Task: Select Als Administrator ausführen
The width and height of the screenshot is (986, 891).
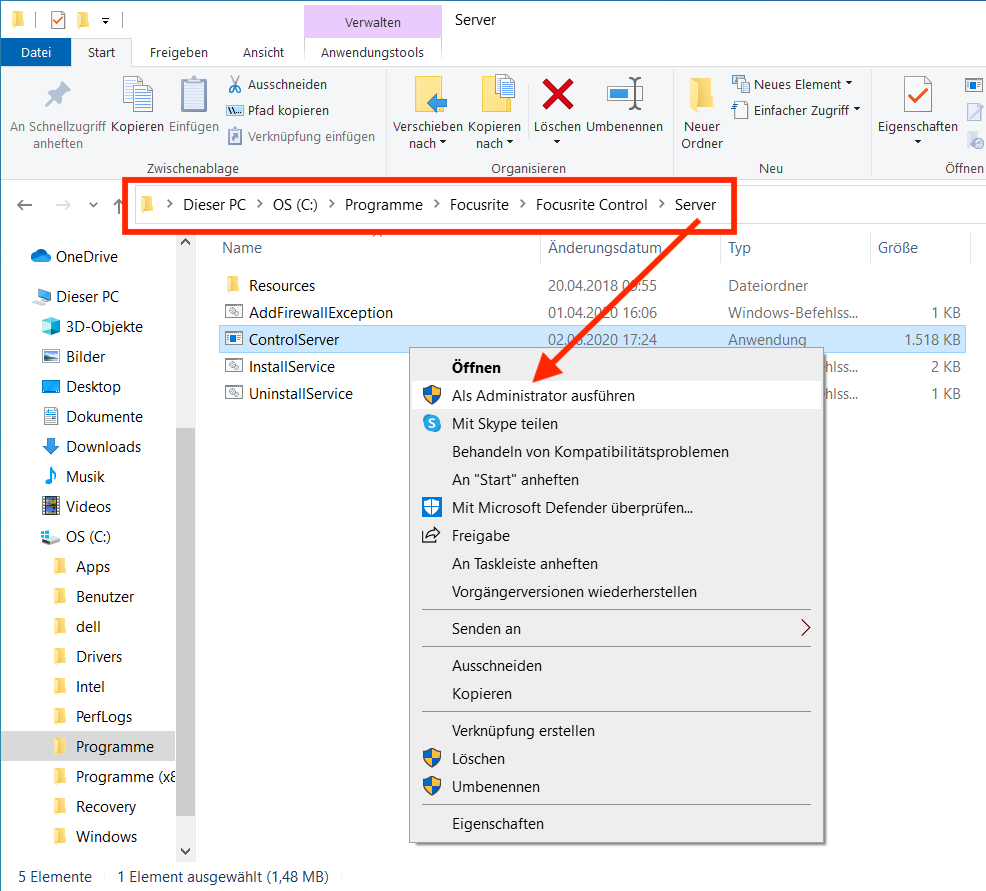Action: point(543,396)
